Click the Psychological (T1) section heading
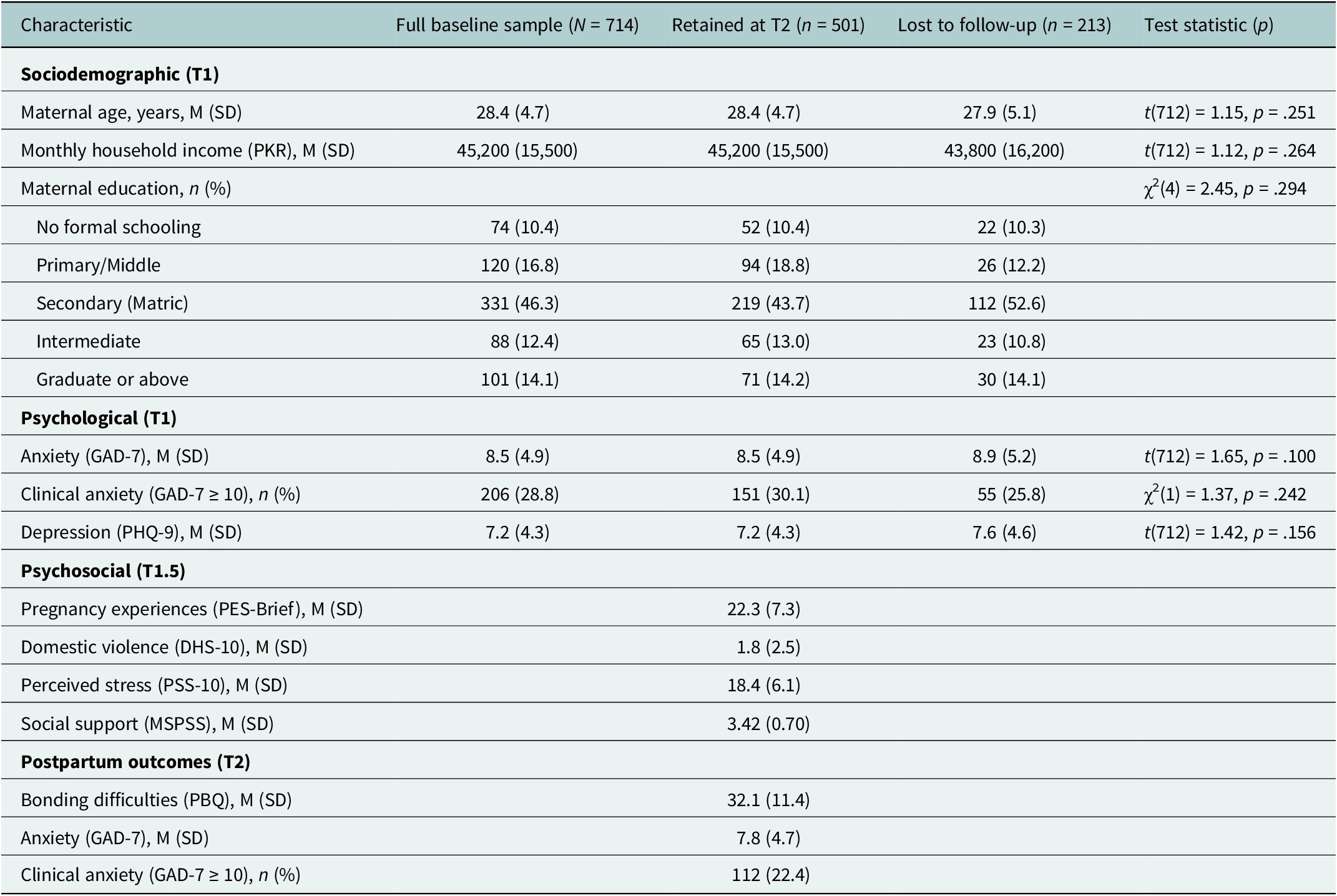This screenshot has height=896, width=1337. pyautogui.click(x=99, y=418)
